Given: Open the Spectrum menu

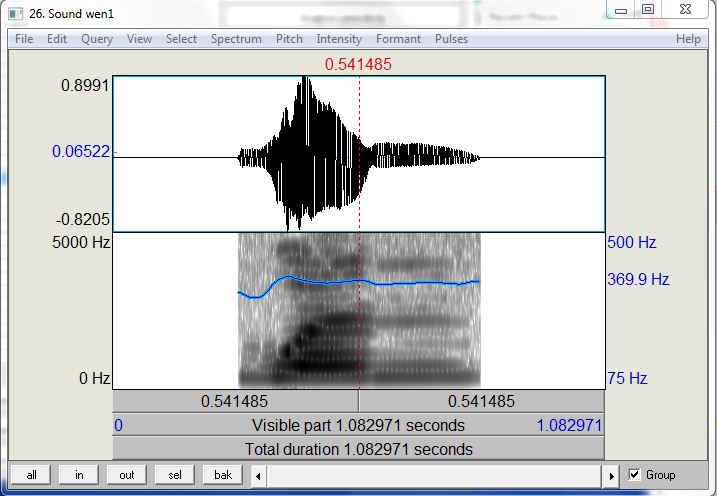Looking at the screenshot, I should tap(236, 39).
